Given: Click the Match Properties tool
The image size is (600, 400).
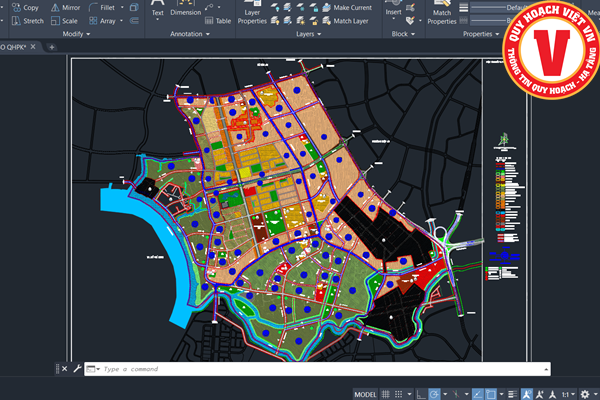Looking at the screenshot, I should (x=442, y=14).
